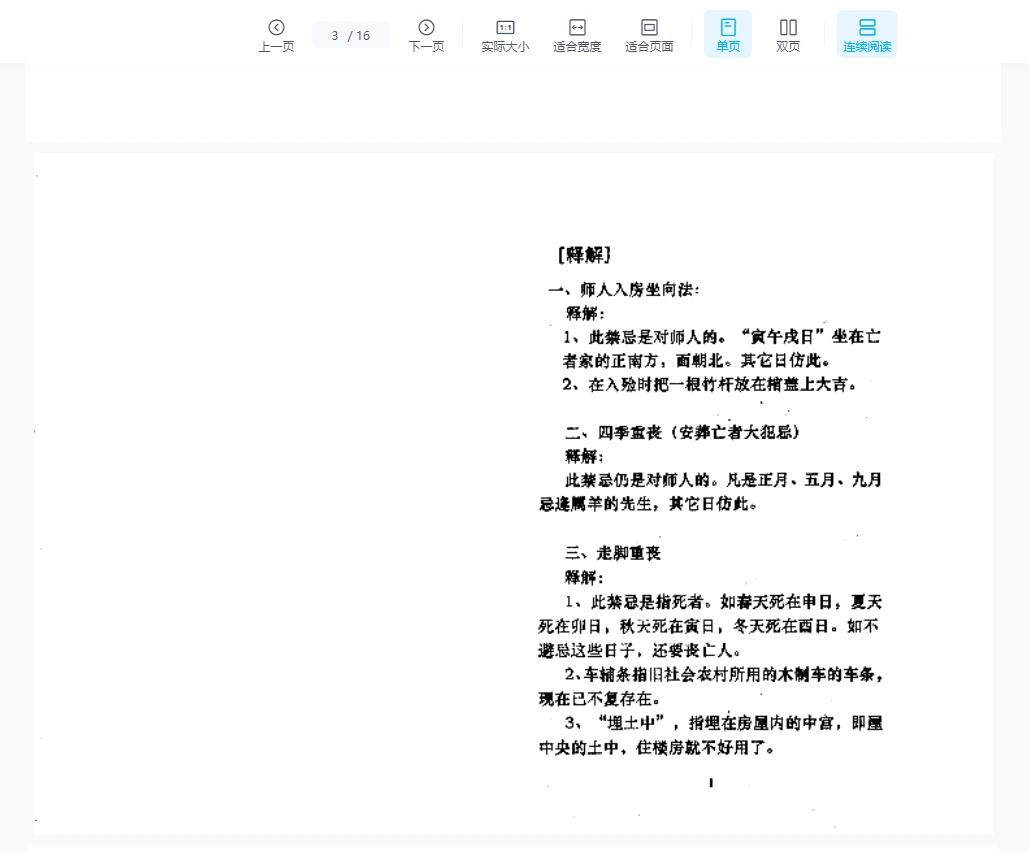Set zoom to actual size (实际大小)
Screen dimensions: 1029x853
click(505, 35)
